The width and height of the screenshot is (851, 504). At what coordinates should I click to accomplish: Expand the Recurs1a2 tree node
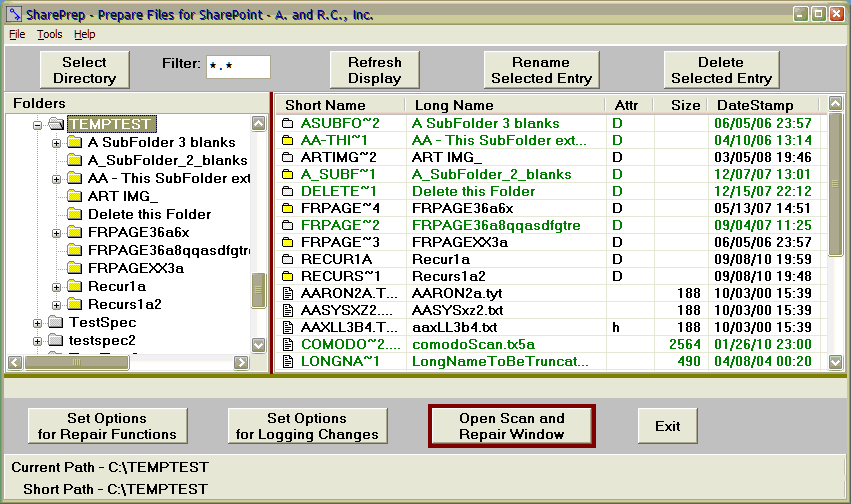[x=56, y=305]
